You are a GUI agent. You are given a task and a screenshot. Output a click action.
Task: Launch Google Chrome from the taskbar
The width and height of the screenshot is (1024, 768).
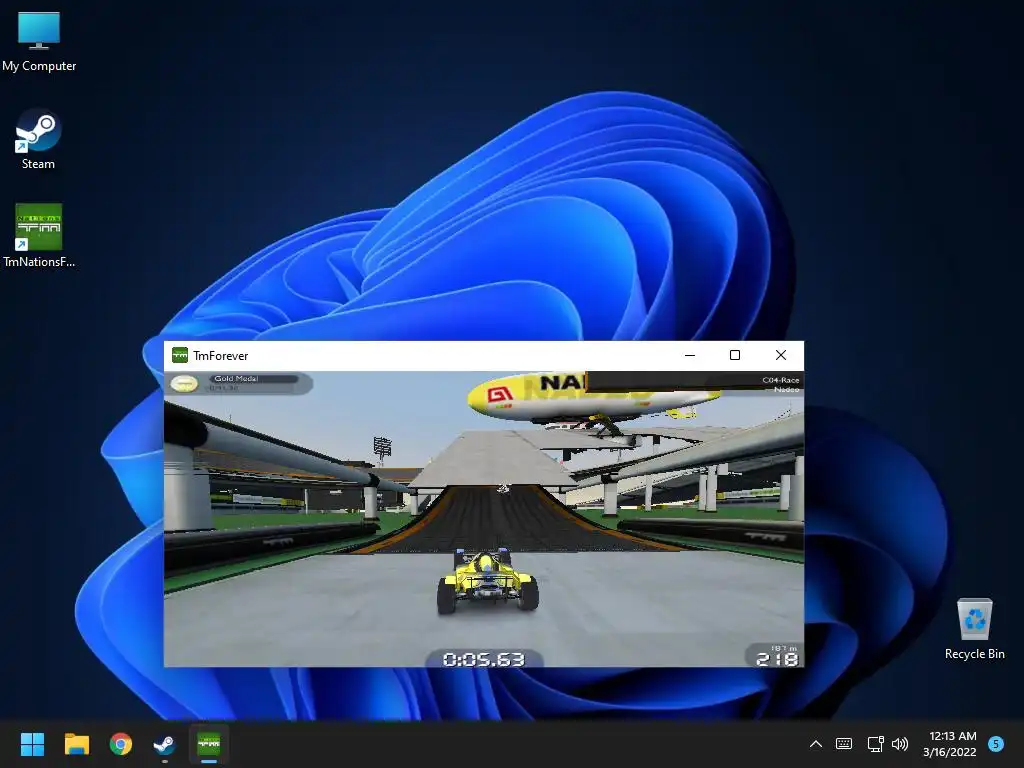(121, 744)
